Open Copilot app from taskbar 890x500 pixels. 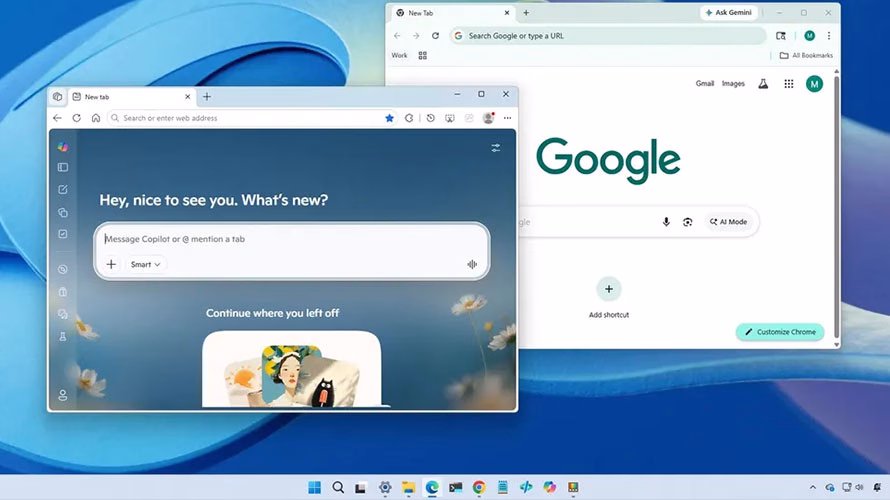click(549, 488)
